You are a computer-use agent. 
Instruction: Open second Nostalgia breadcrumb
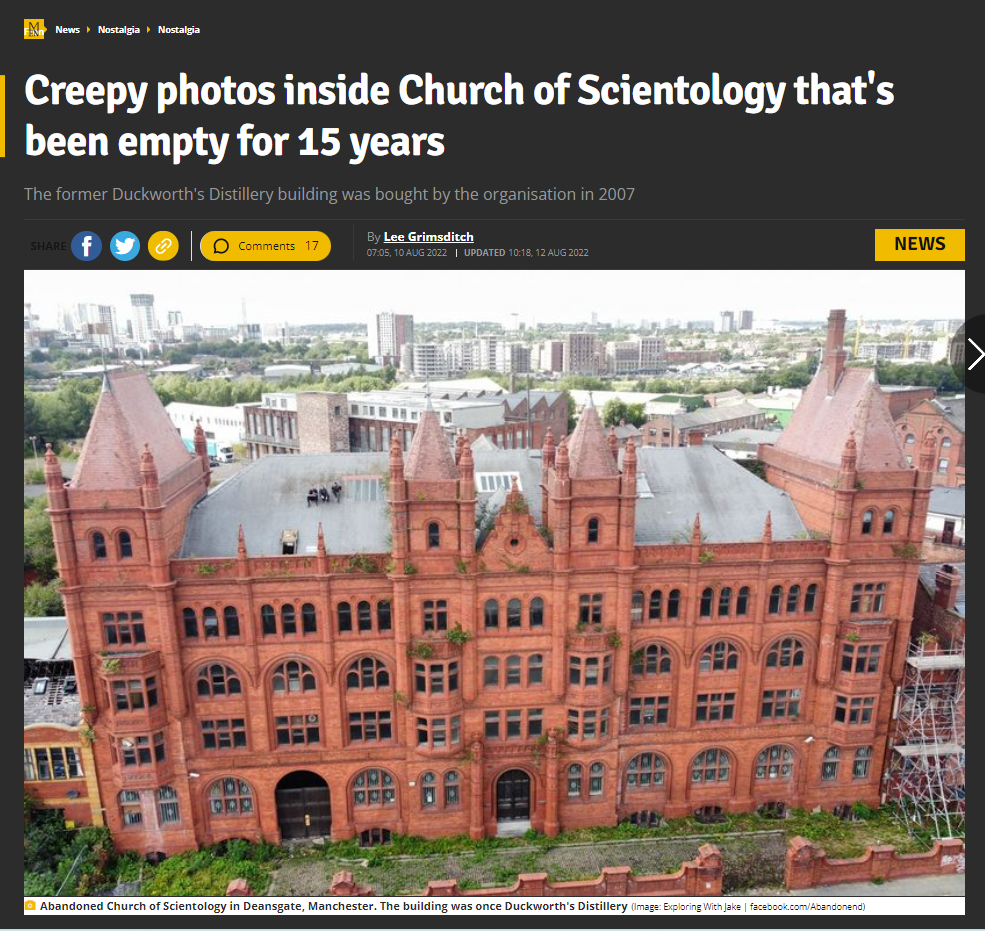pyautogui.click(x=179, y=30)
